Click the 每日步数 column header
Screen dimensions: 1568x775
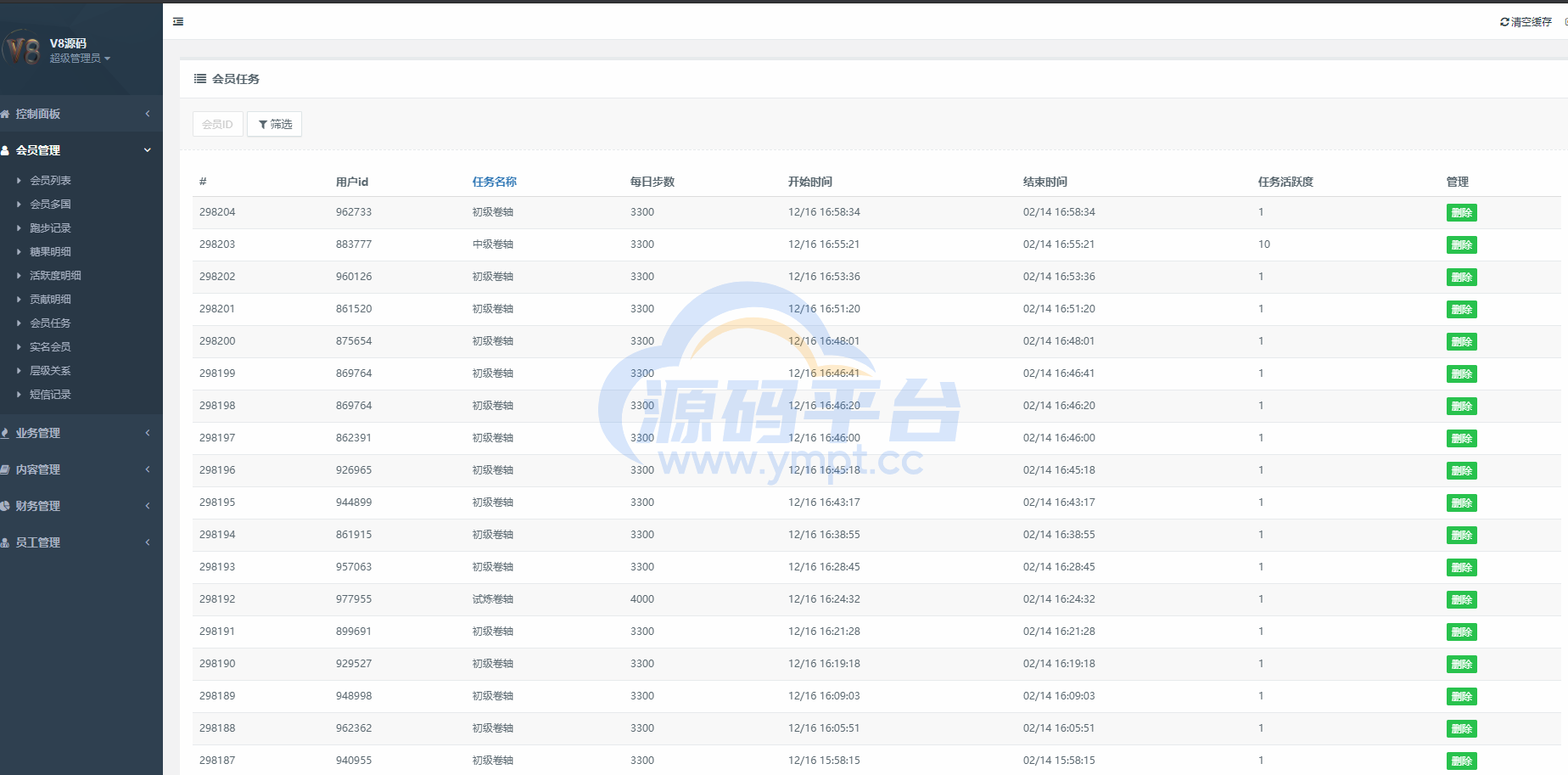tap(652, 182)
